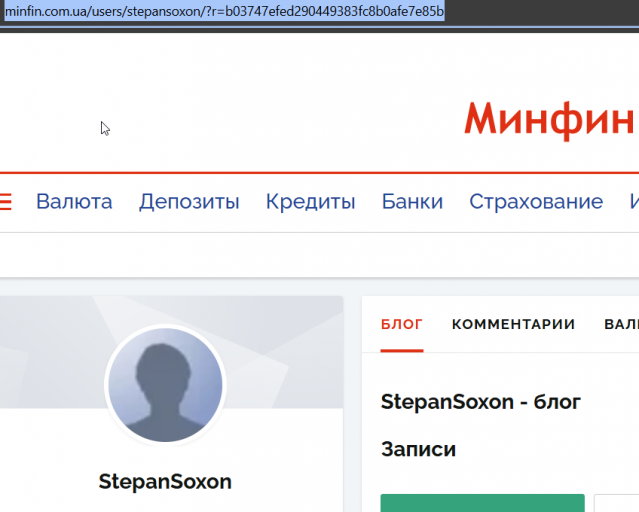
Task: Click the browser address bar URL
Action: click(224, 11)
